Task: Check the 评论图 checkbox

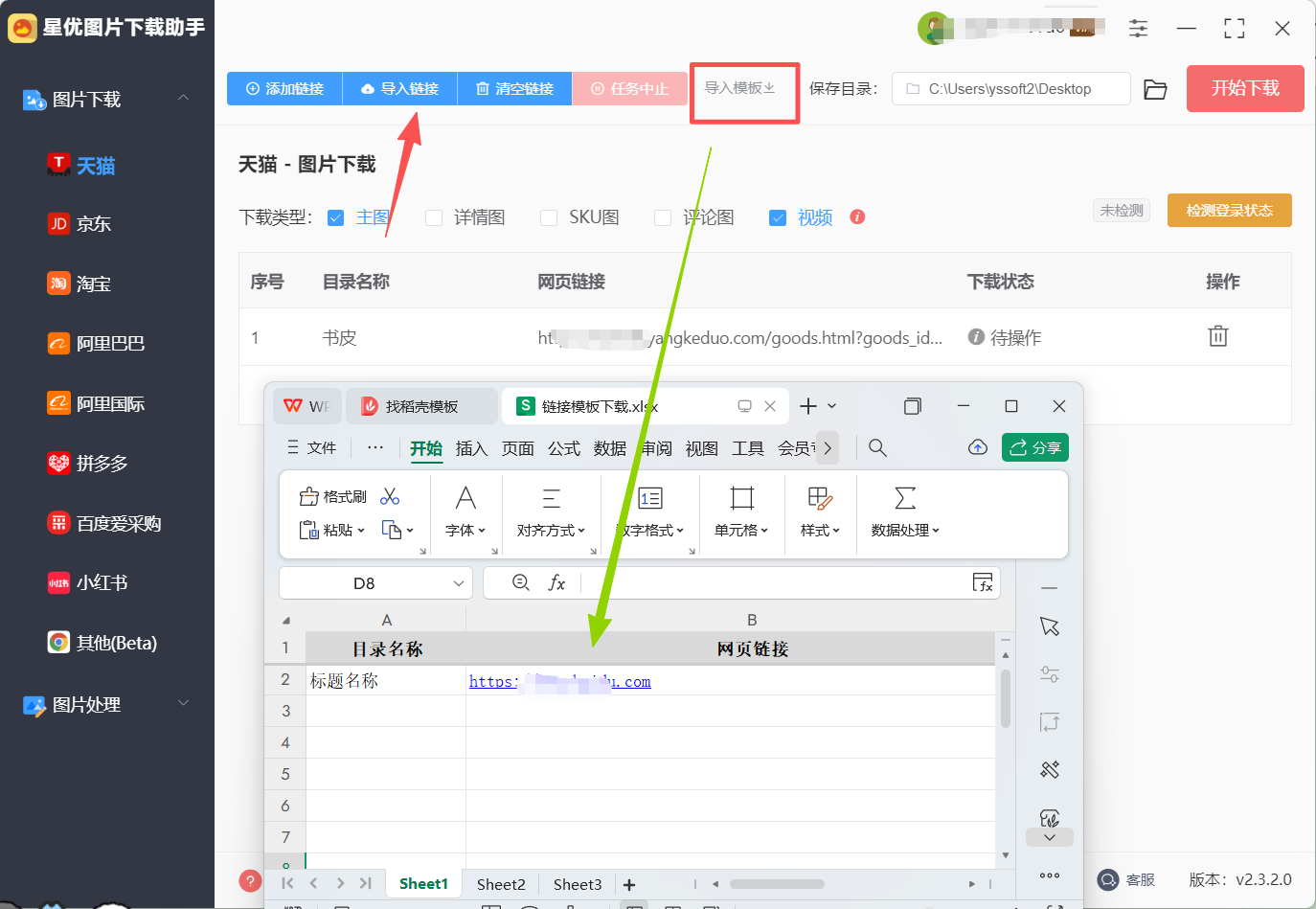Action: point(663,217)
